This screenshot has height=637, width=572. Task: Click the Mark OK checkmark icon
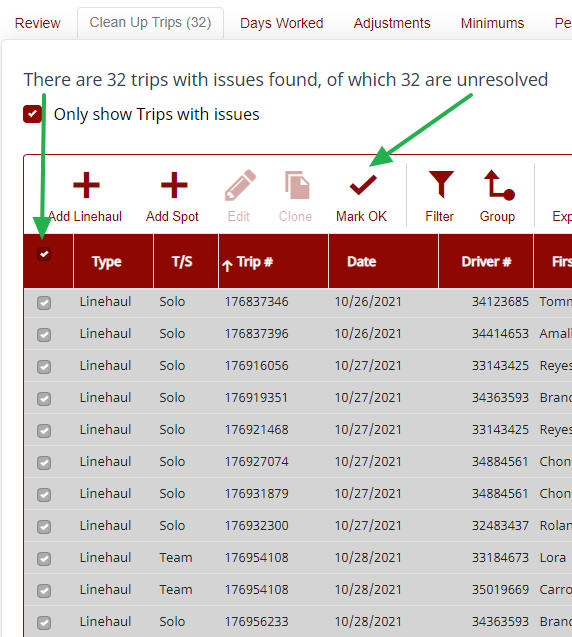click(363, 185)
